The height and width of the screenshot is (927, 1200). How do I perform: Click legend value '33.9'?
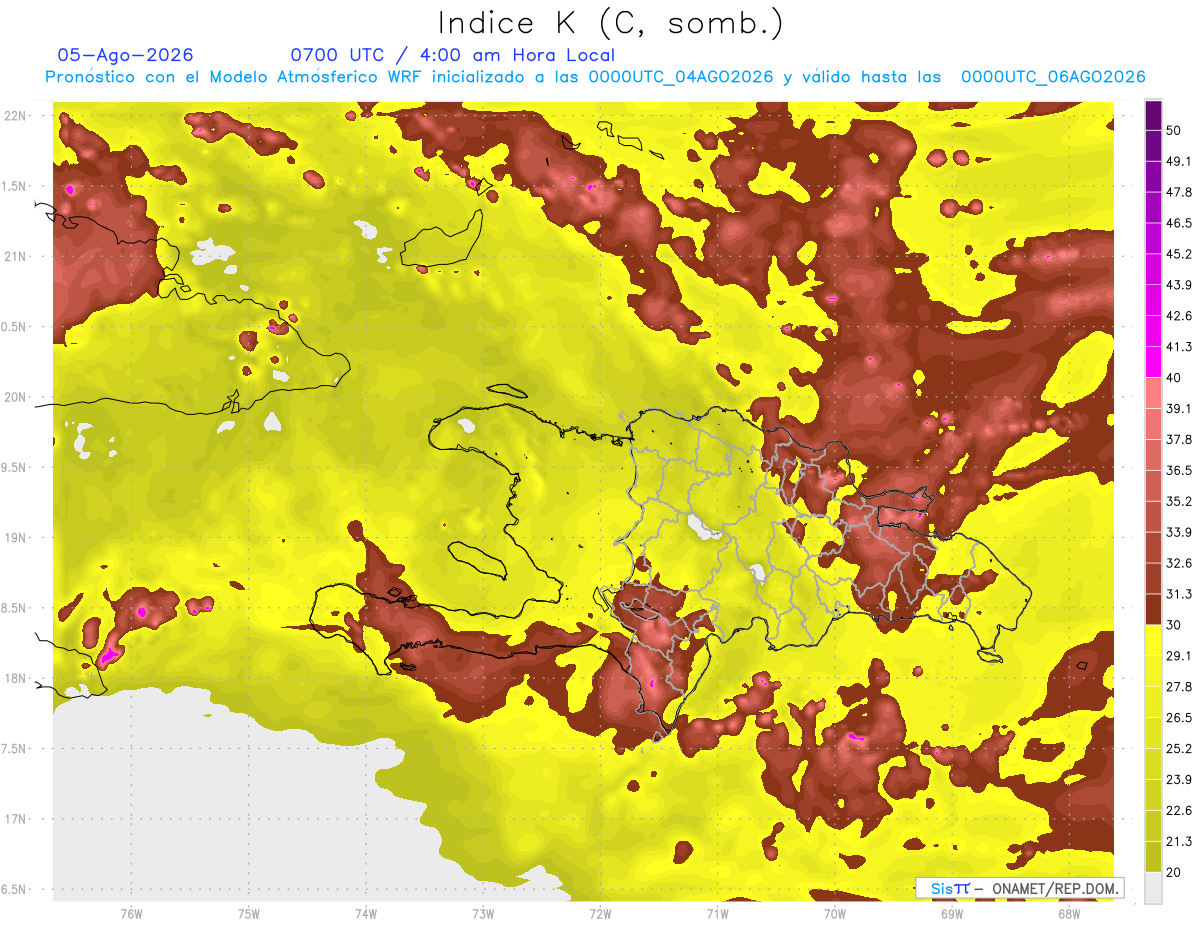(1178, 532)
